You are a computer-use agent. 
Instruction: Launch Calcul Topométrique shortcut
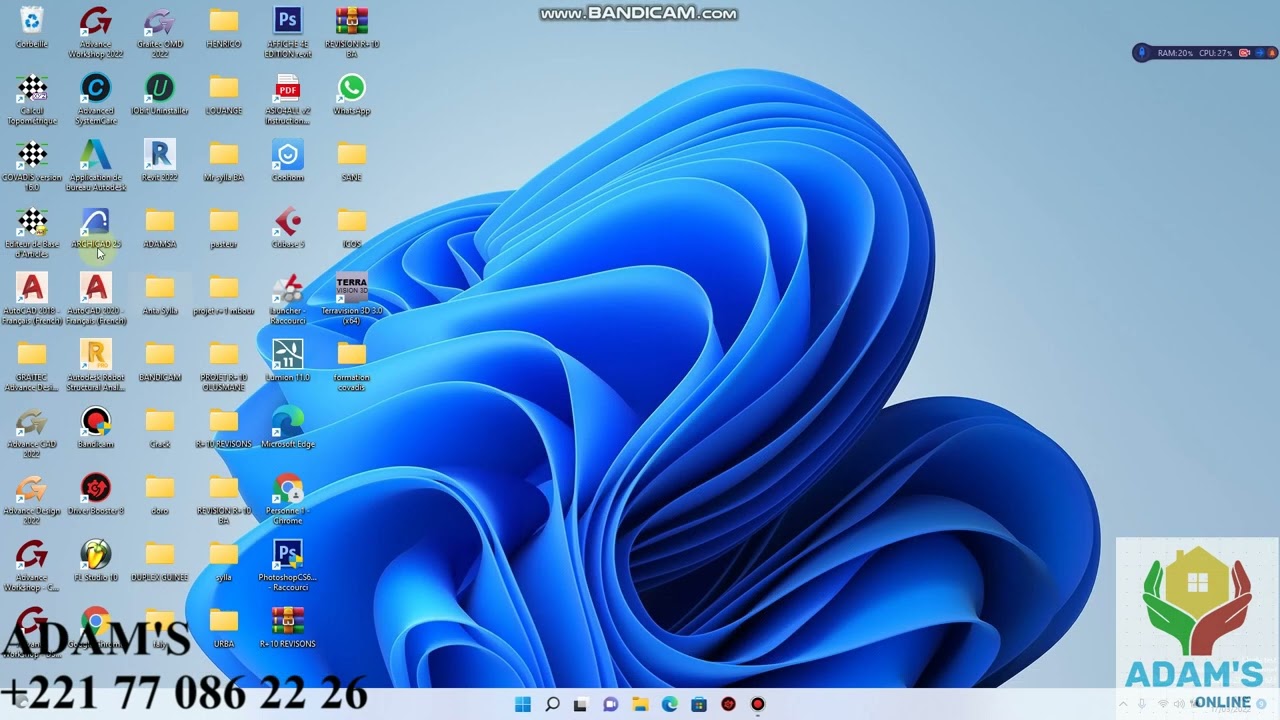click(32, 99)
